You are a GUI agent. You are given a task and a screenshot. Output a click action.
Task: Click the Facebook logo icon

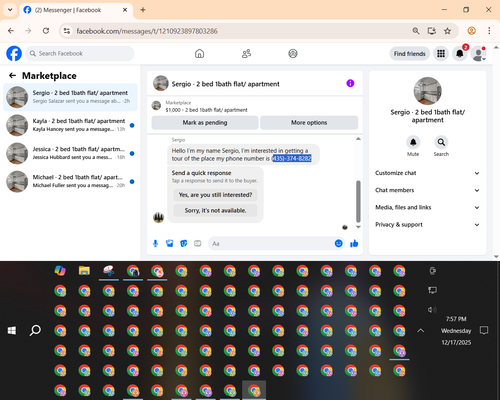pos(14,53)
